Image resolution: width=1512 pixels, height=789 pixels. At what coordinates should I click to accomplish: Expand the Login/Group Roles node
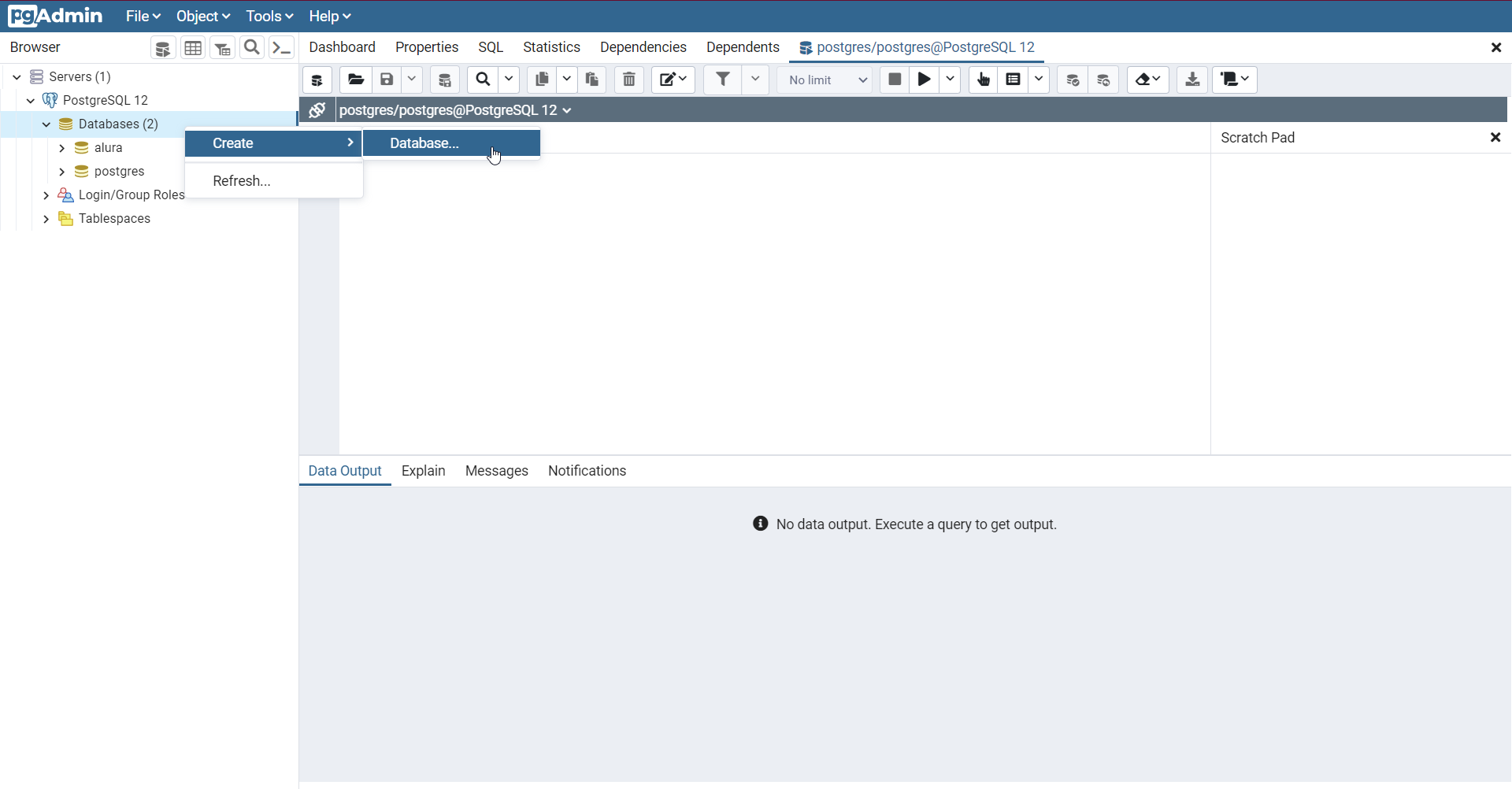pyautogui.click(x=46, y=194)
